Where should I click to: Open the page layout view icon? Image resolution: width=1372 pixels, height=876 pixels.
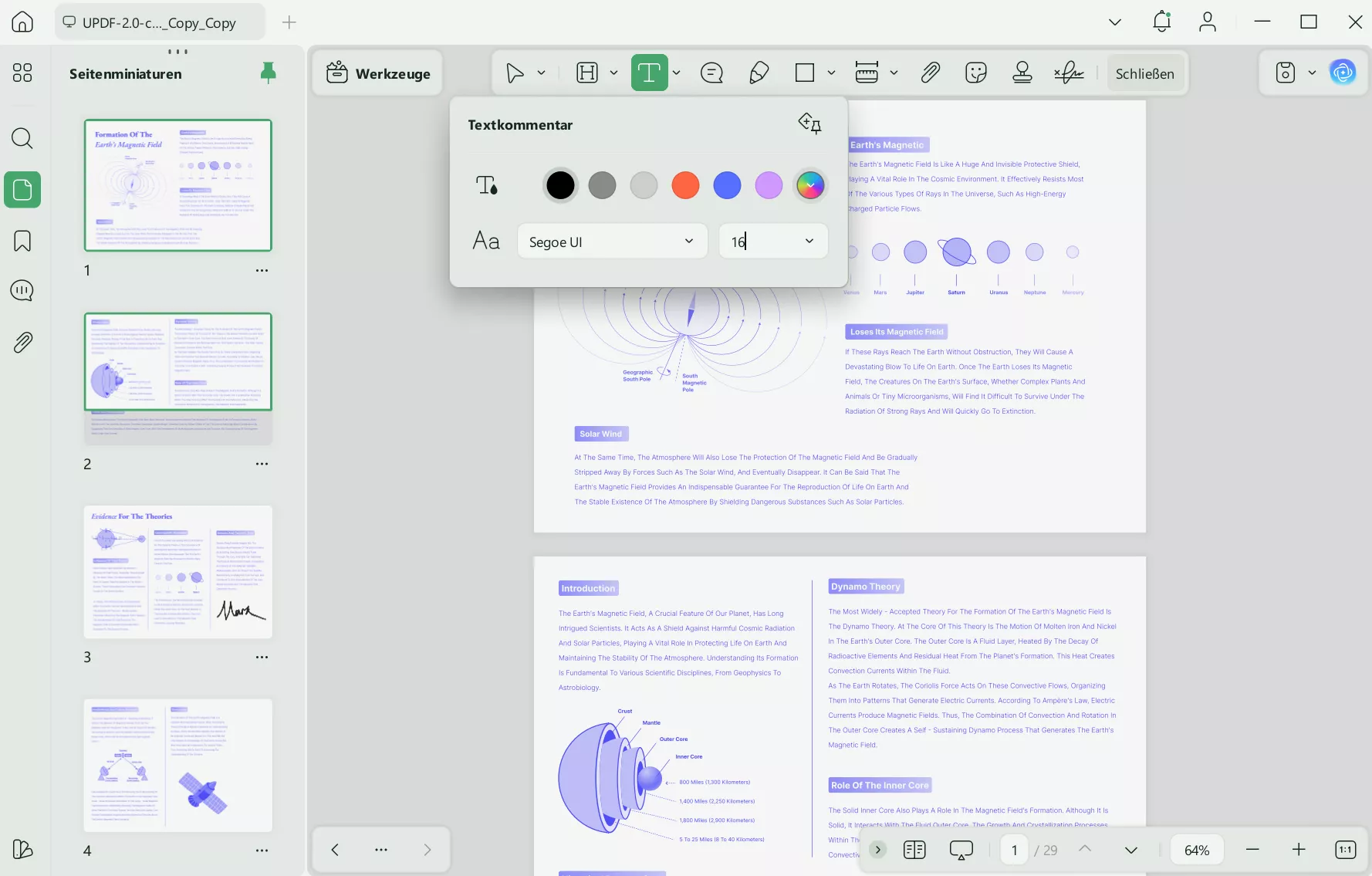coord(914,850)
